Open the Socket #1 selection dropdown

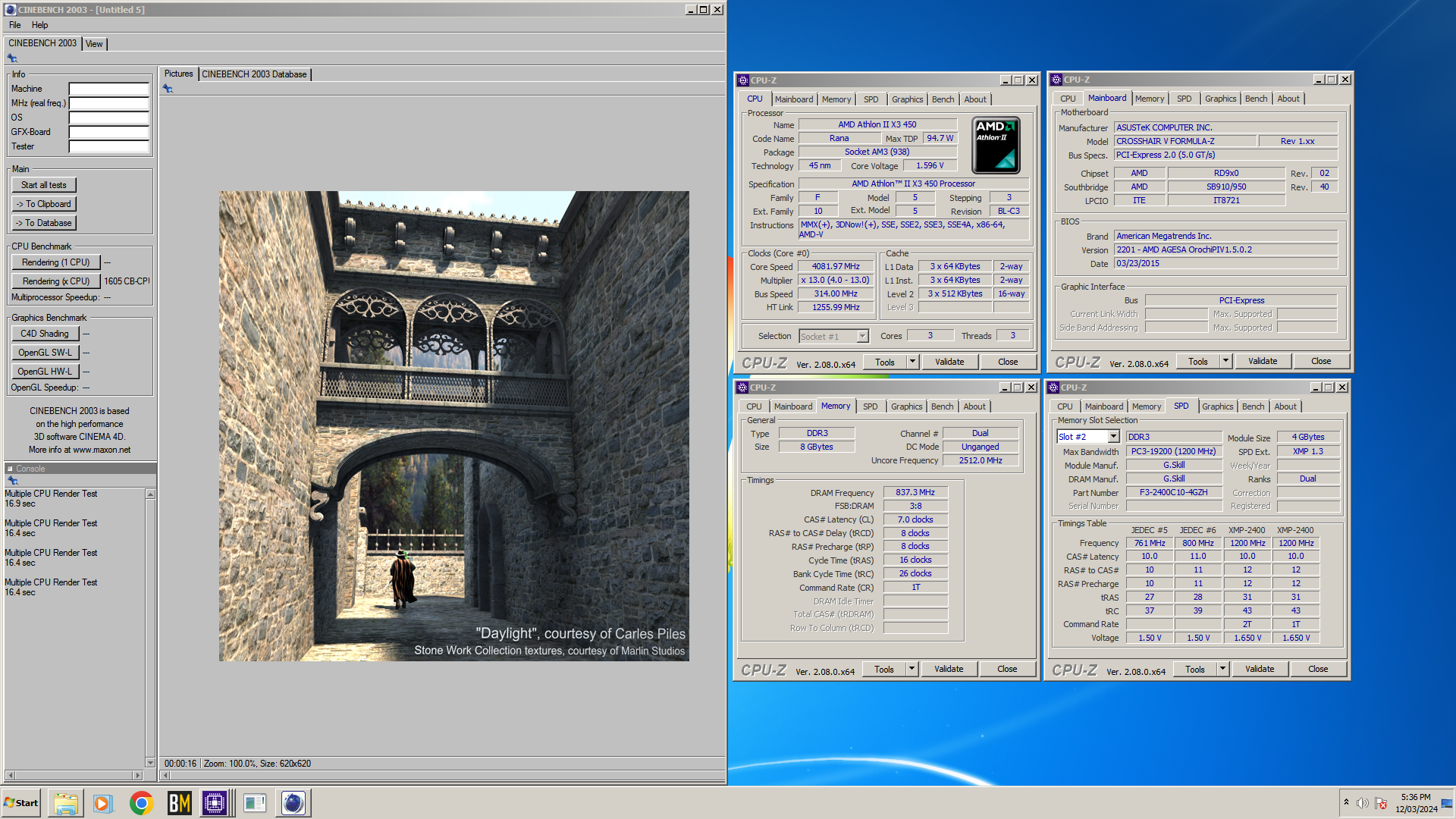(x=862, y=337)
